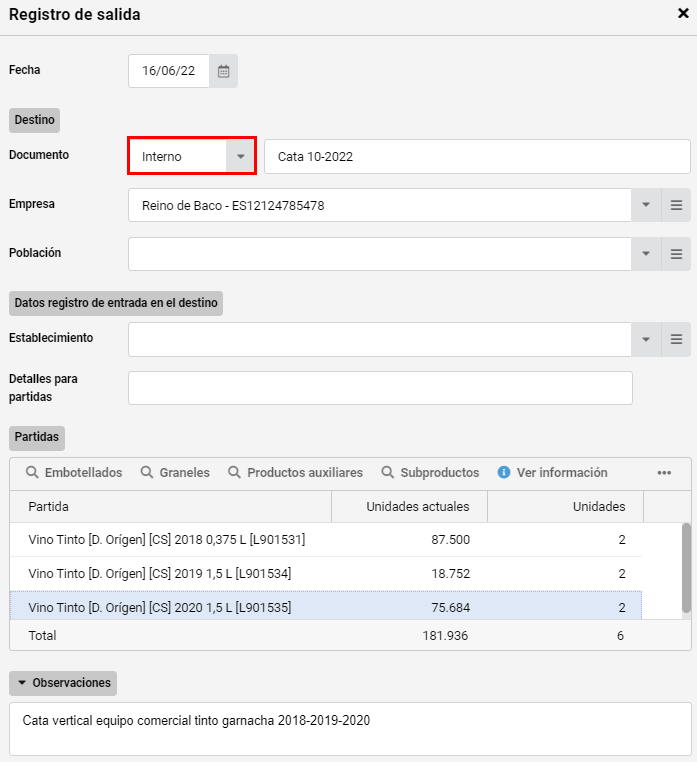Click the Observaciones text area

click(x=350, y=729)
